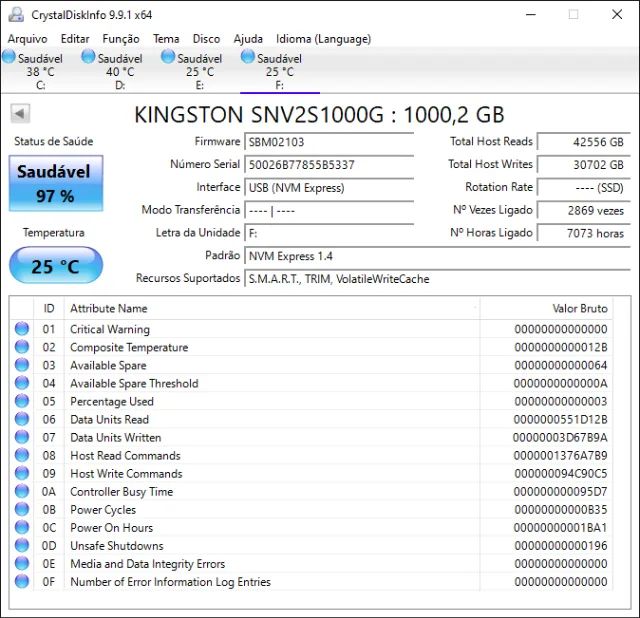The height and width of the screenshot is (618, 640).
Task: Open the Idioma (Language) menu
Action: pyautogui.click(x=323, y=39)
